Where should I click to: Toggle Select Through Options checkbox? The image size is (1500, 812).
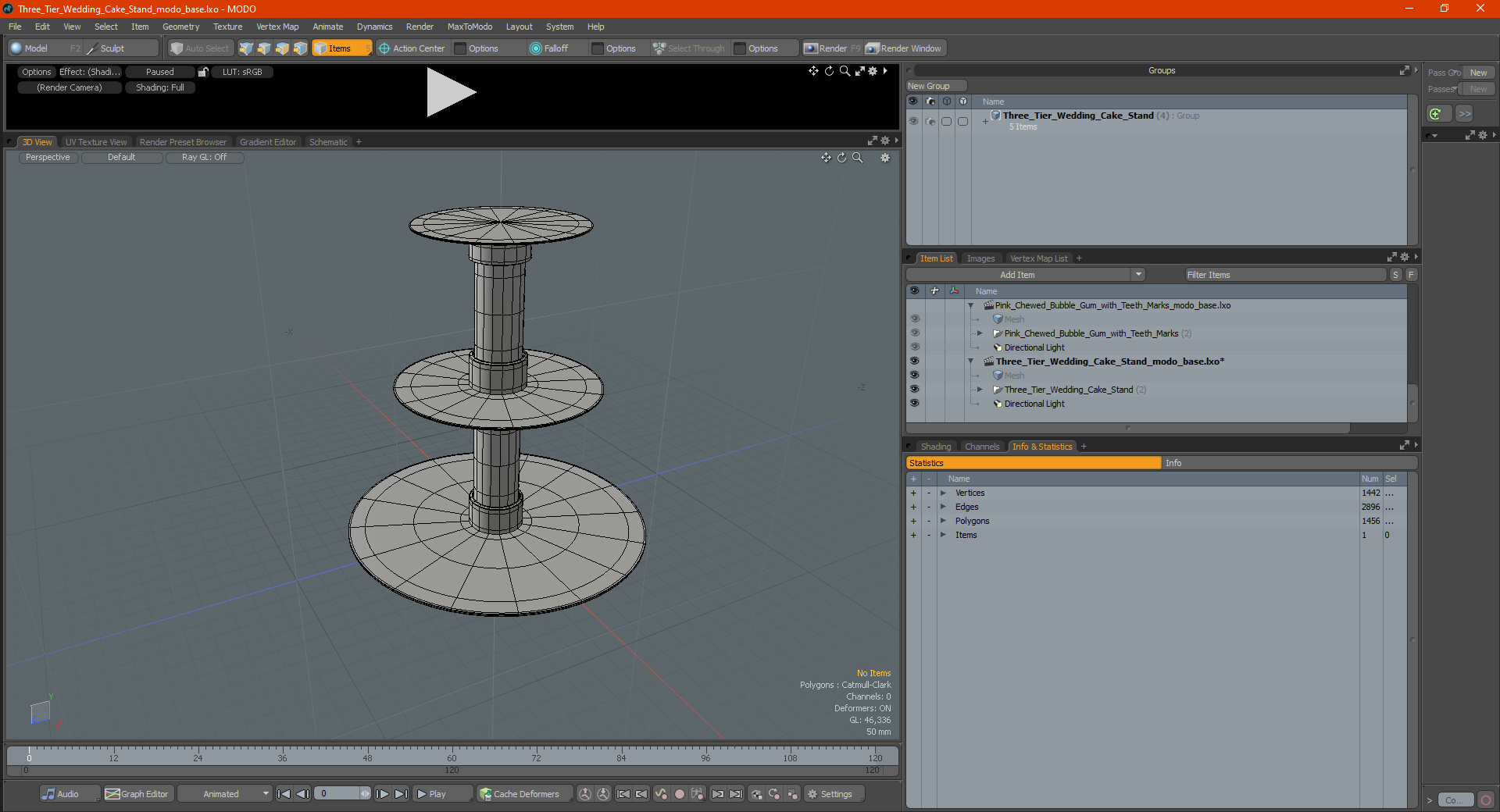pos(740,48)
